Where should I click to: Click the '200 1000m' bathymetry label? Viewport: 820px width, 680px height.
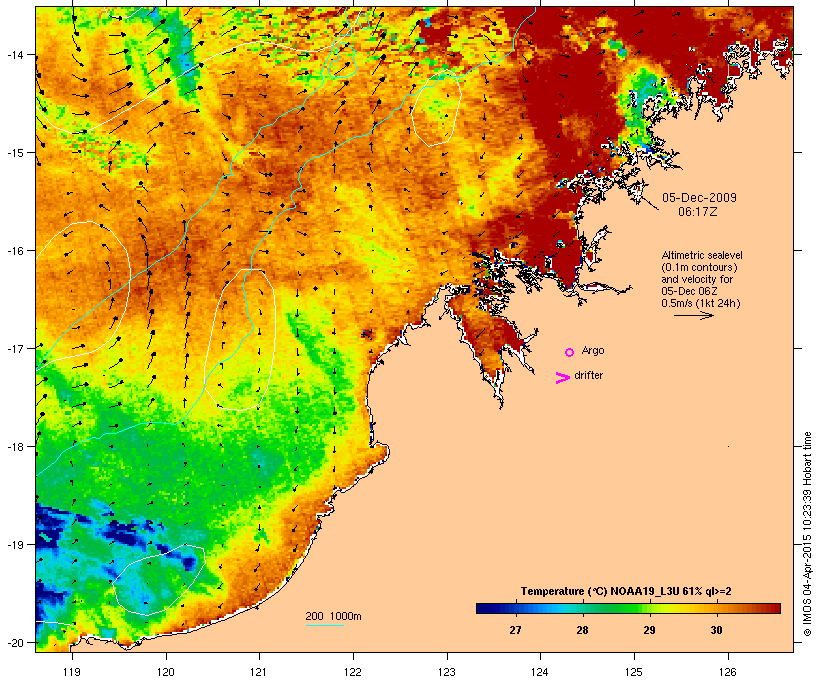[333, 616]
